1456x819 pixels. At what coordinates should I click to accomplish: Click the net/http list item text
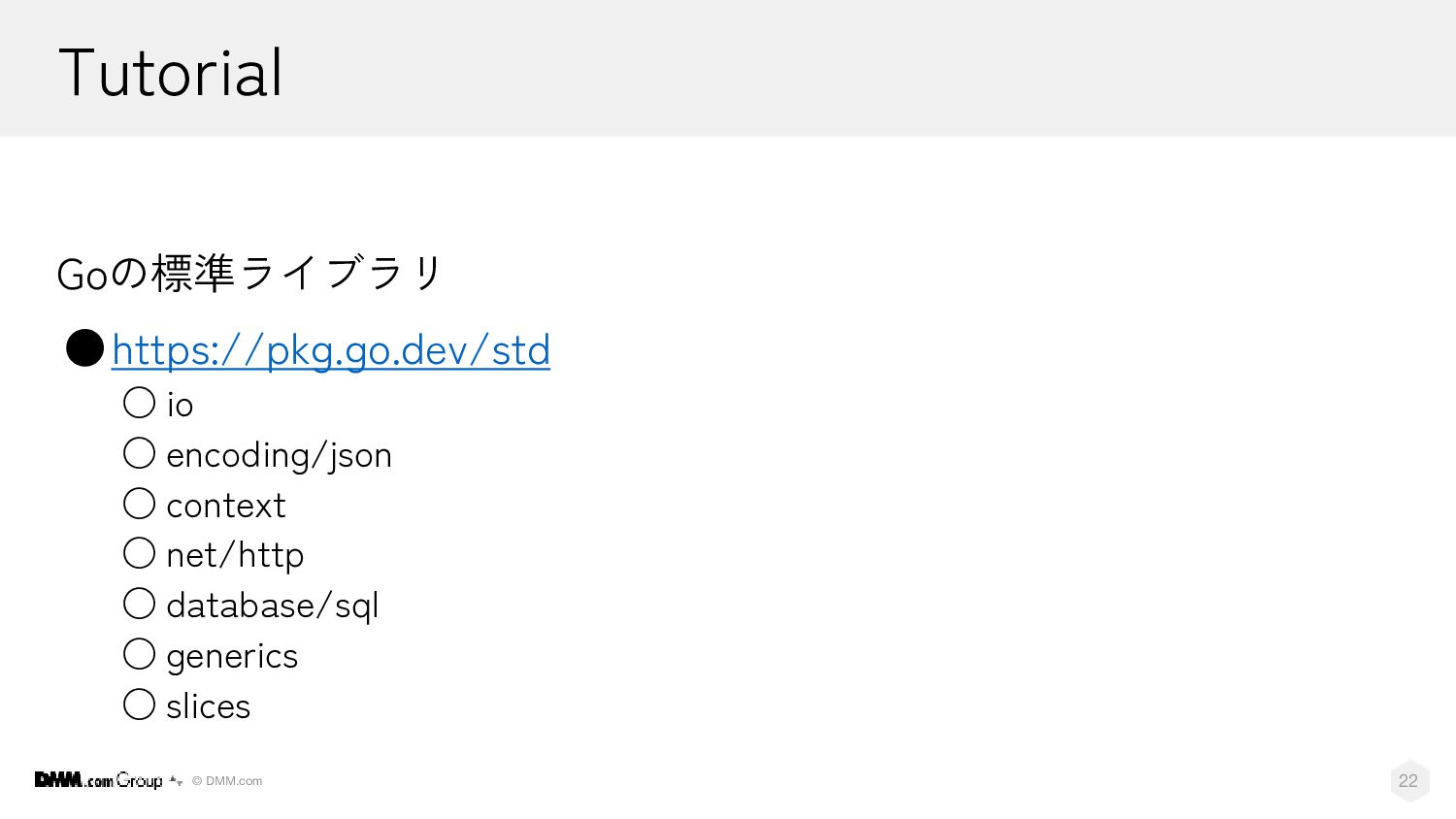tap(235, 556)
